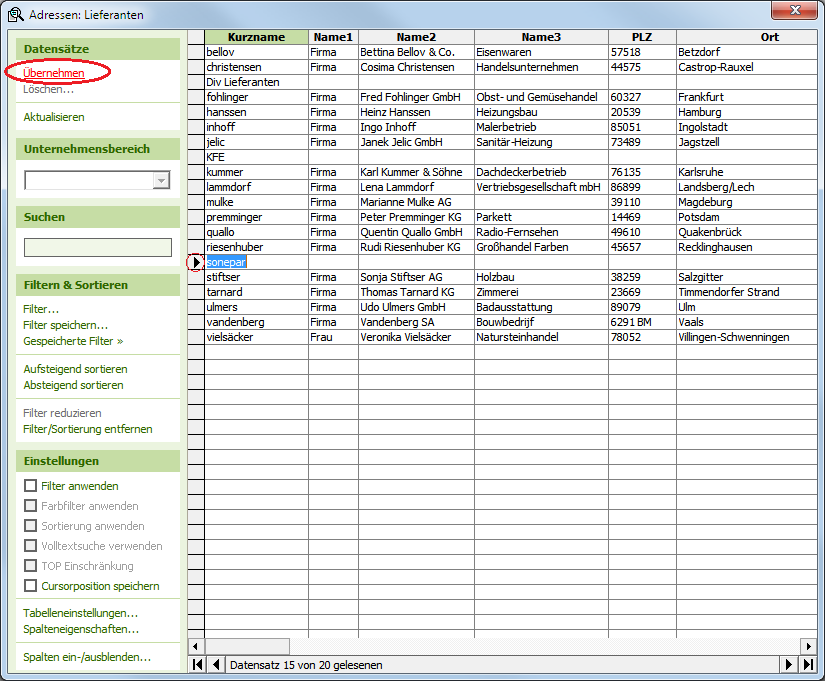The image size is (825, 681).
Task: Expand Gespeicherte Filter submenu
Action: (x=73, y=341)
